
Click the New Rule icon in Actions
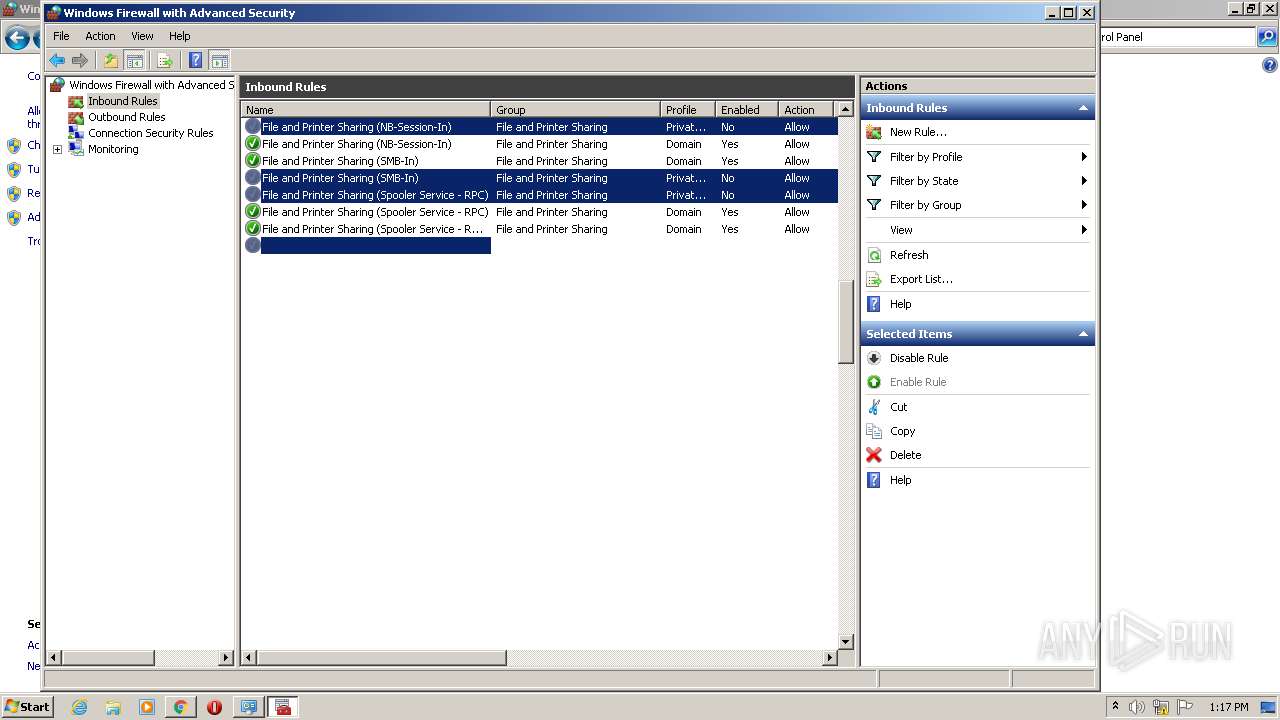874,132
